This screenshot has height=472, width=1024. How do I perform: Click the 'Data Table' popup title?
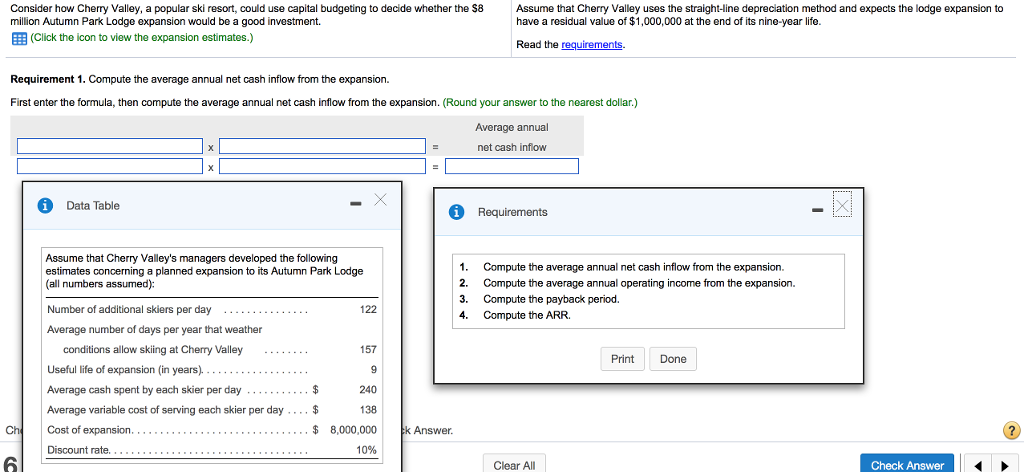[93, 206]
